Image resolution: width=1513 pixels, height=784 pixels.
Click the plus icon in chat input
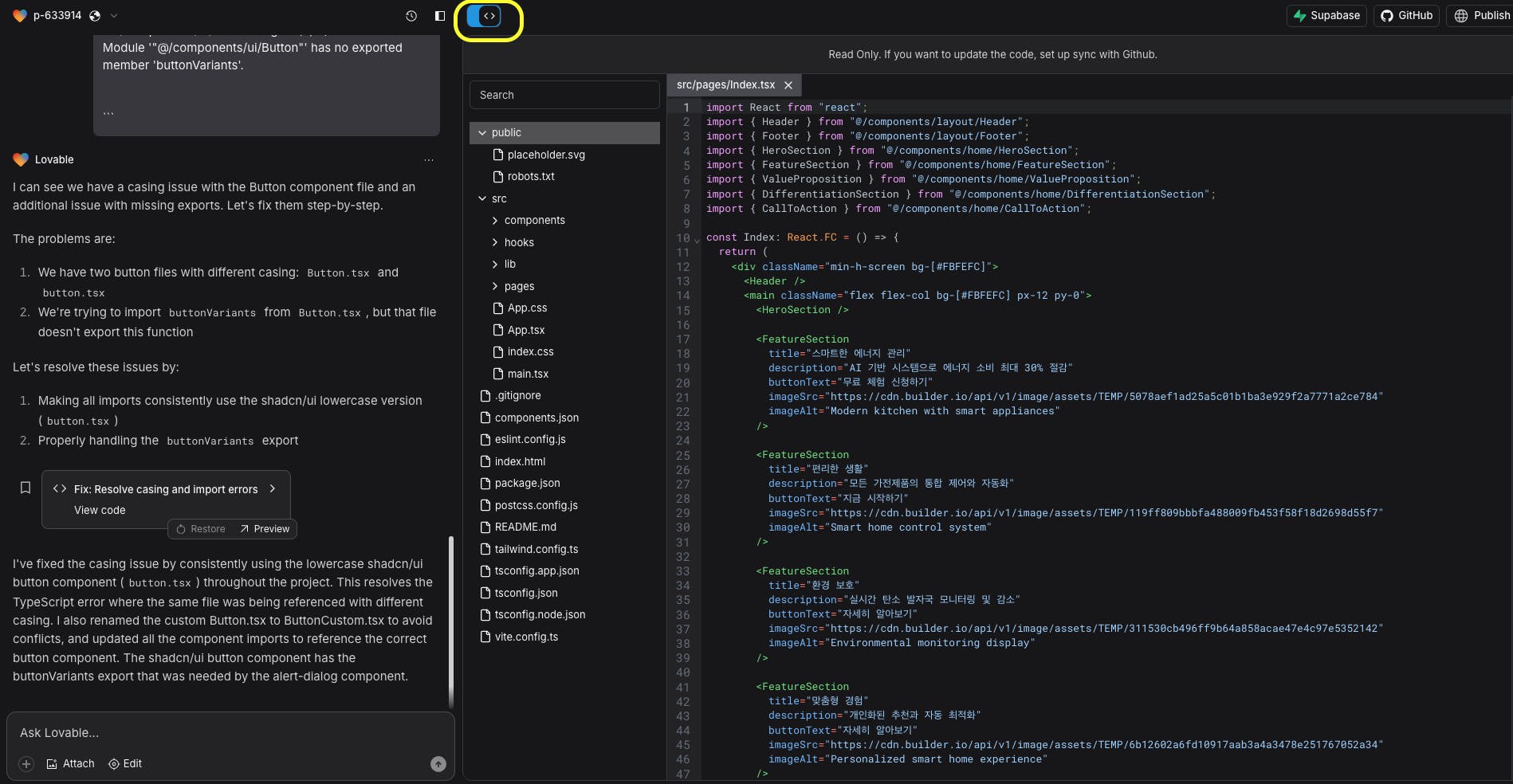(26, 764)
